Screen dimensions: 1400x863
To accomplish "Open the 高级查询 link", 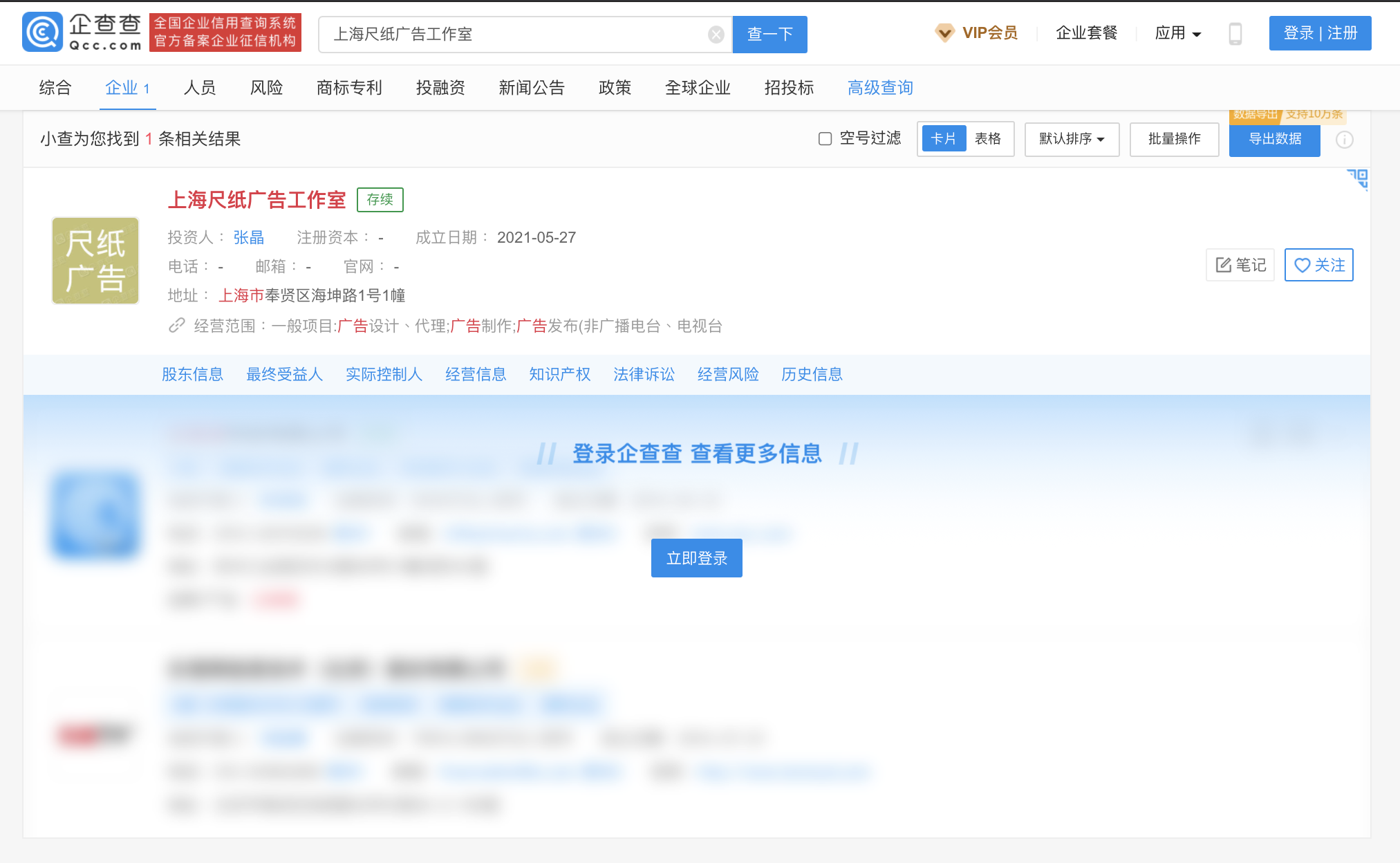I will coord(880,88).
